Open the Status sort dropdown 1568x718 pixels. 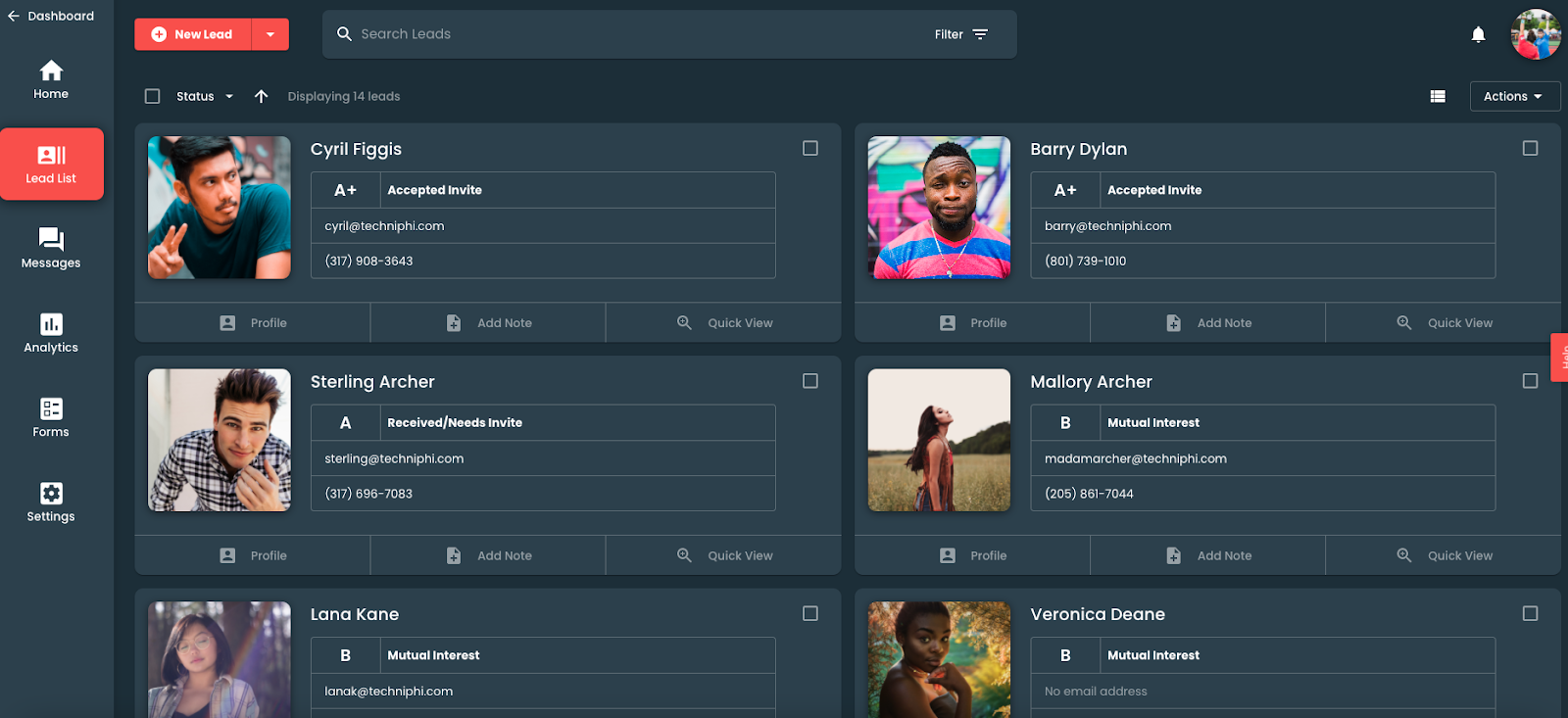[x=205, y=96]
